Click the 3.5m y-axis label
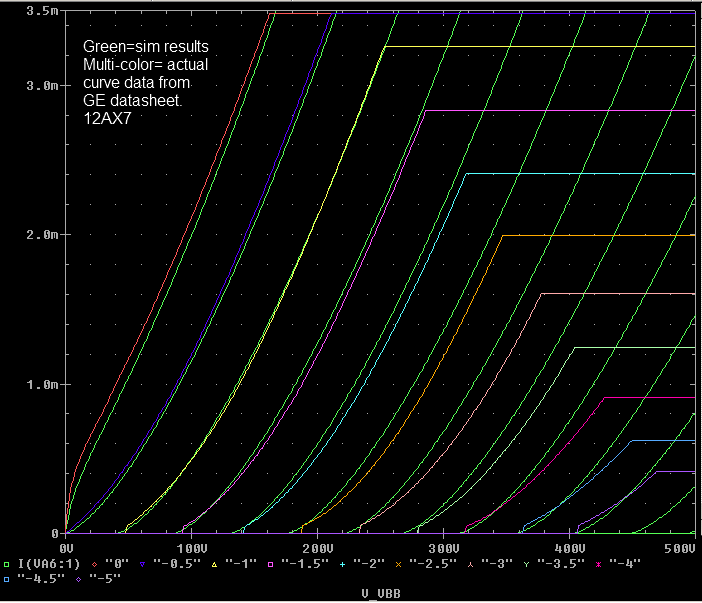Image resolution: width=702 pixels, height=603 pixels. pos(43,11)
